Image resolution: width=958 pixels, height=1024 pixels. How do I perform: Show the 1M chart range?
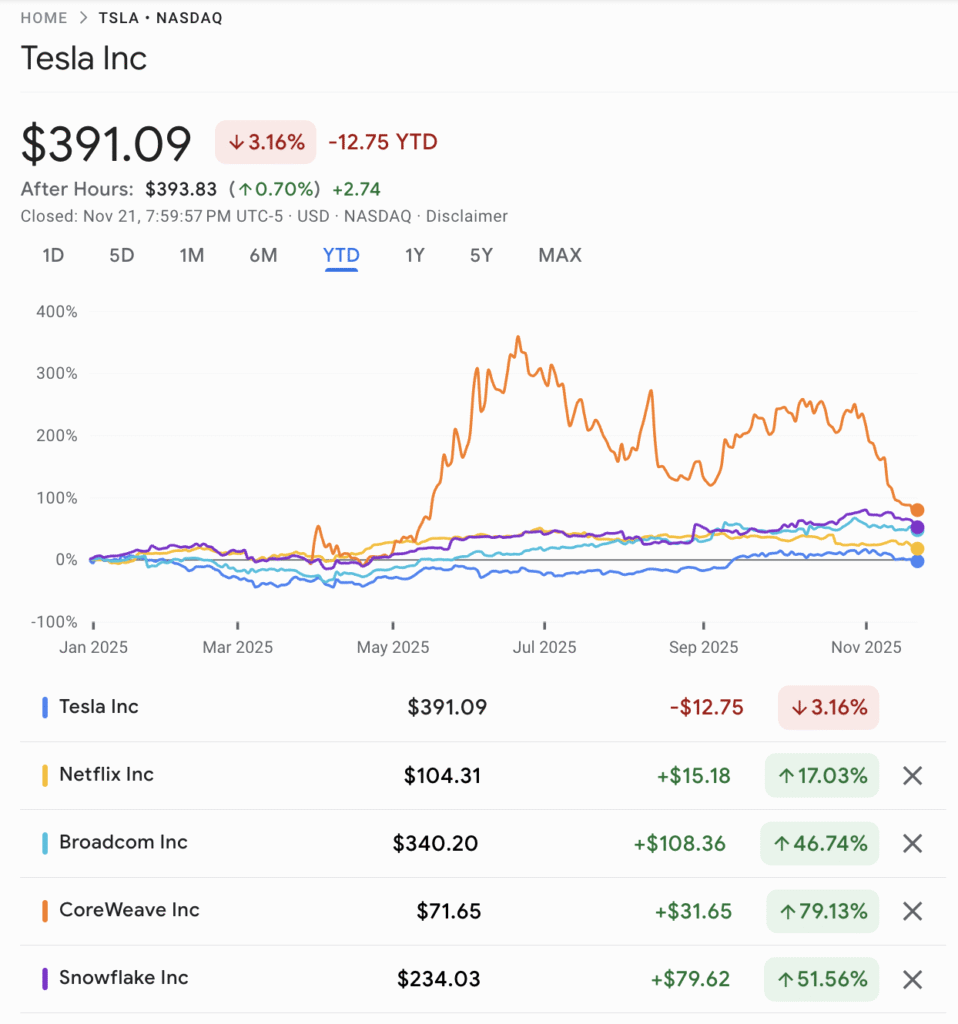click(x=191, y=255)
